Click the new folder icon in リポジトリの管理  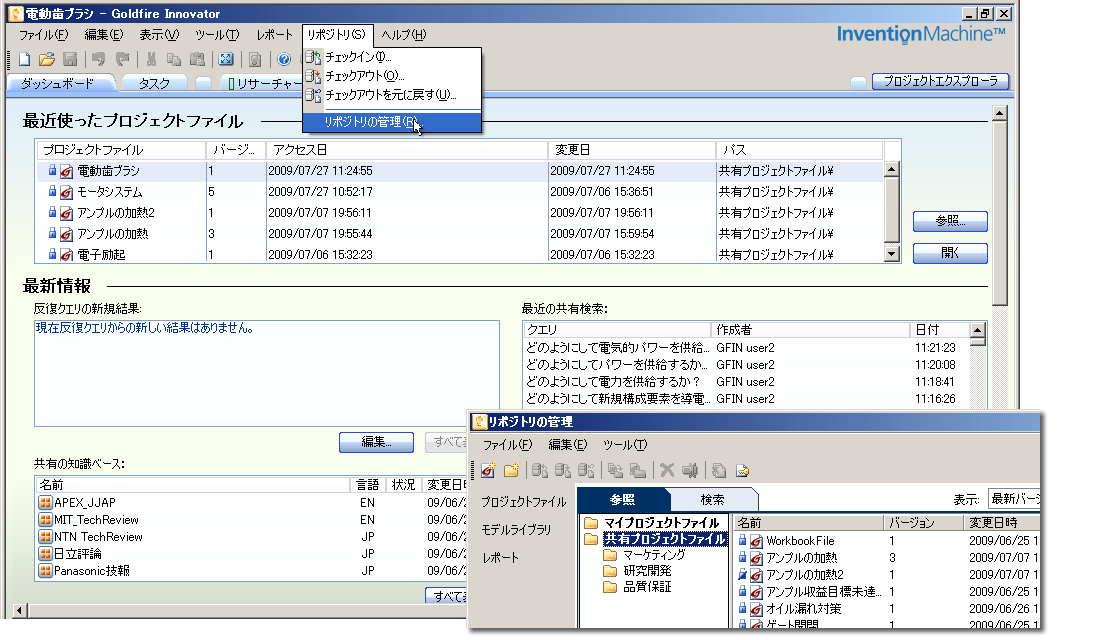[x=511, y=470]
